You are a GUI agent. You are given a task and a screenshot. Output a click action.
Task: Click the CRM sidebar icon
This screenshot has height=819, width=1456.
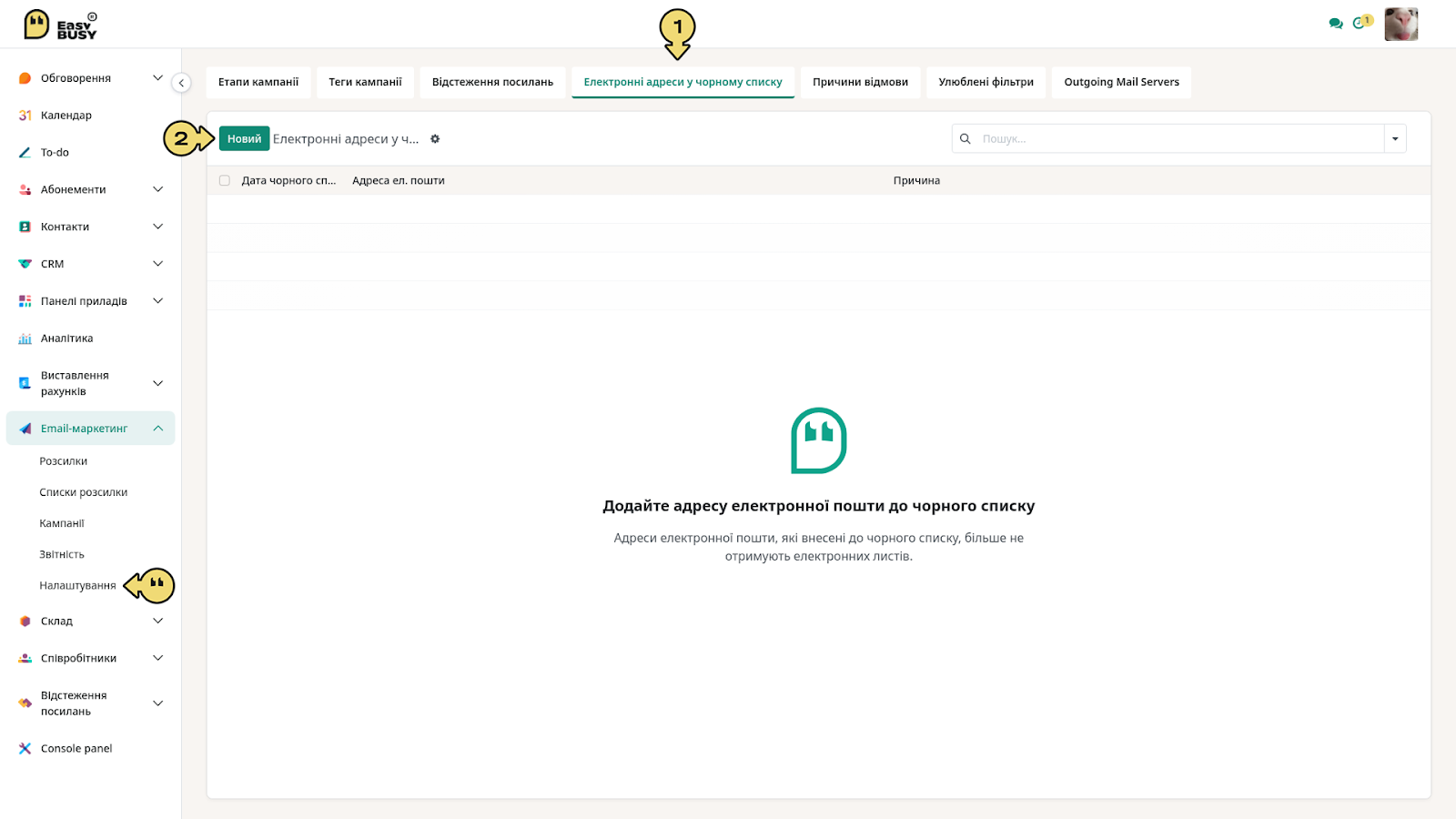[25, 264]
